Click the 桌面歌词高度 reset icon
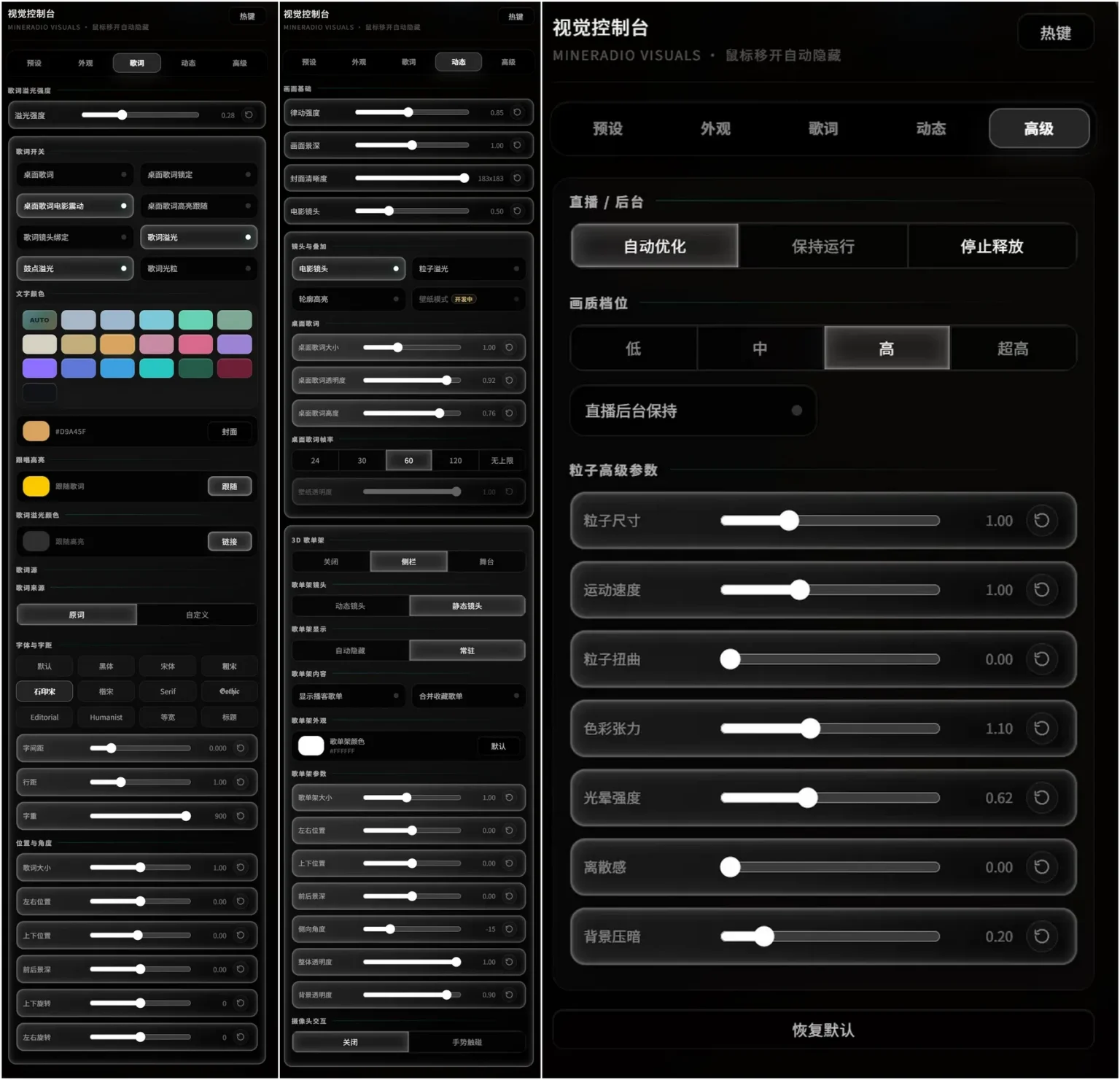 509,413
